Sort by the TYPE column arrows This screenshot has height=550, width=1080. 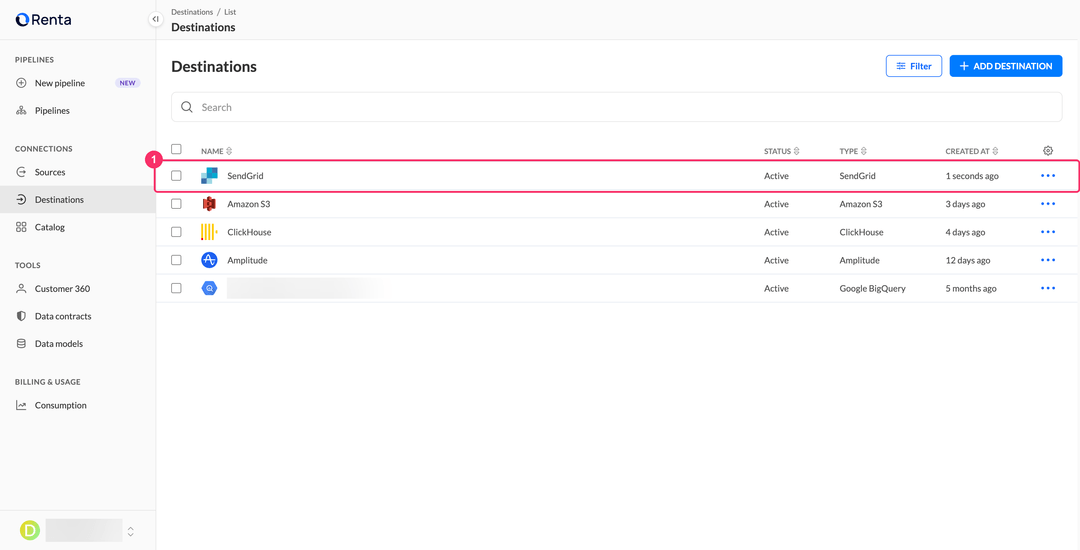[x=864, y=151]
